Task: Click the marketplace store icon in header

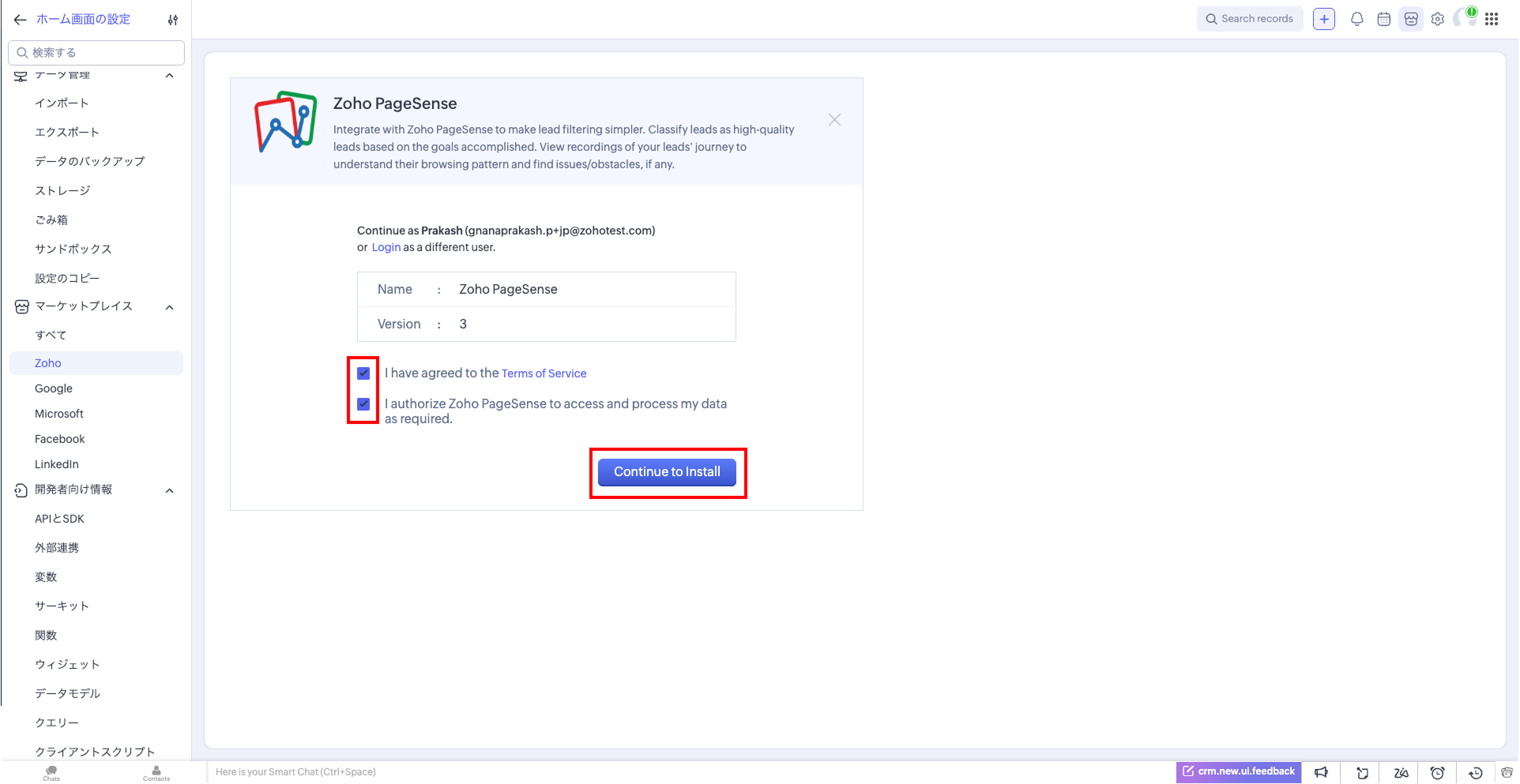Action: pos(1410,19)
